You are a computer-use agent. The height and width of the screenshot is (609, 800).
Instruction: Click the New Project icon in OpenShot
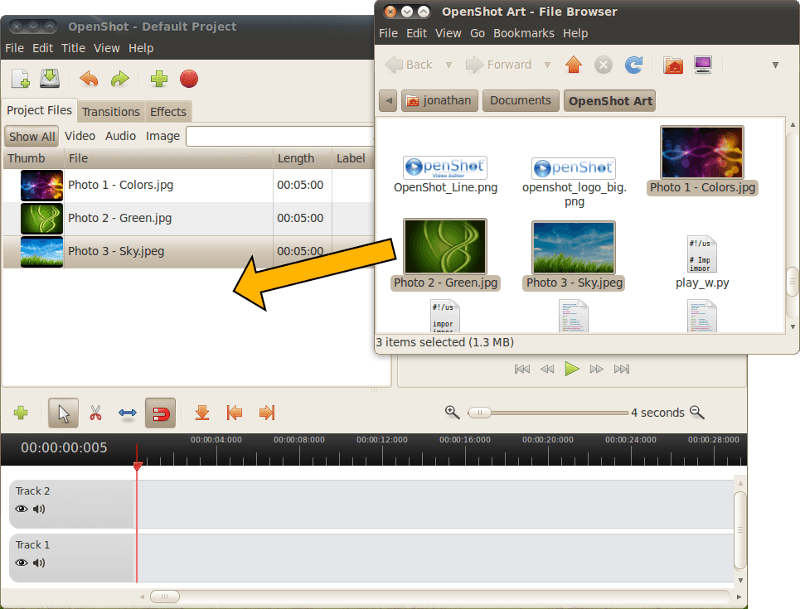pyautogui.click(x=20, y=79)
